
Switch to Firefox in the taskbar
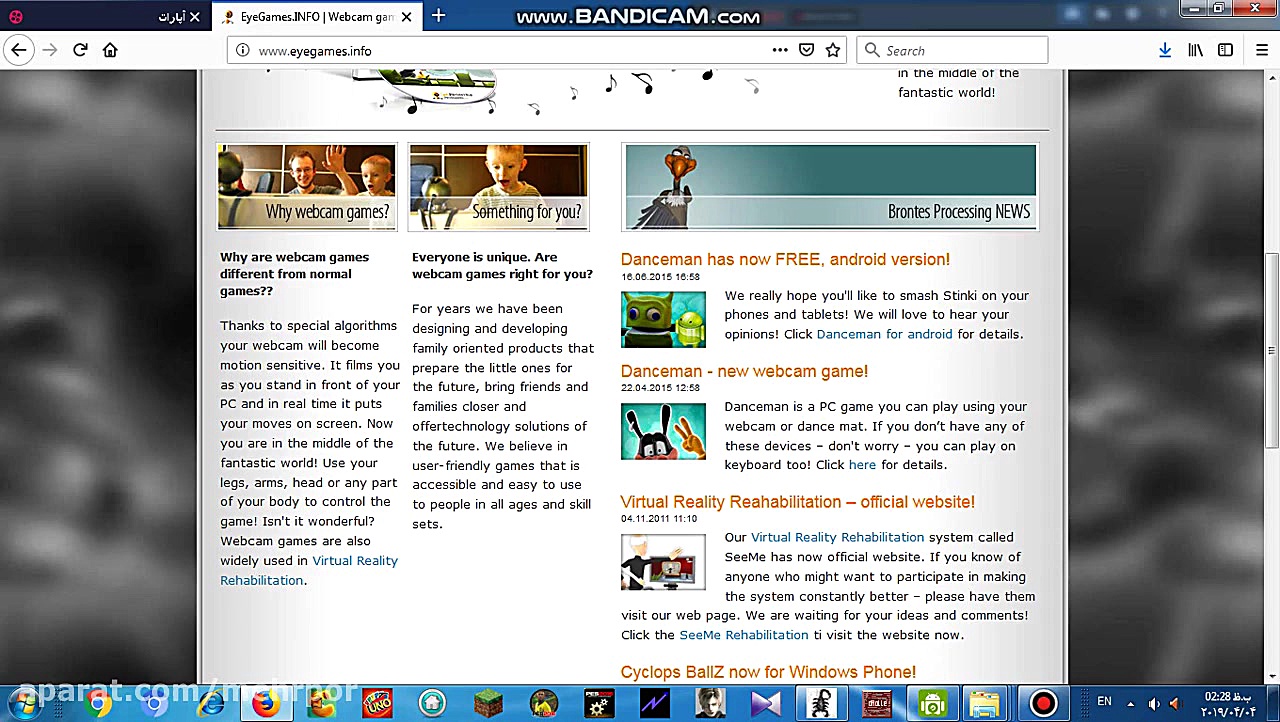[265, 703]
